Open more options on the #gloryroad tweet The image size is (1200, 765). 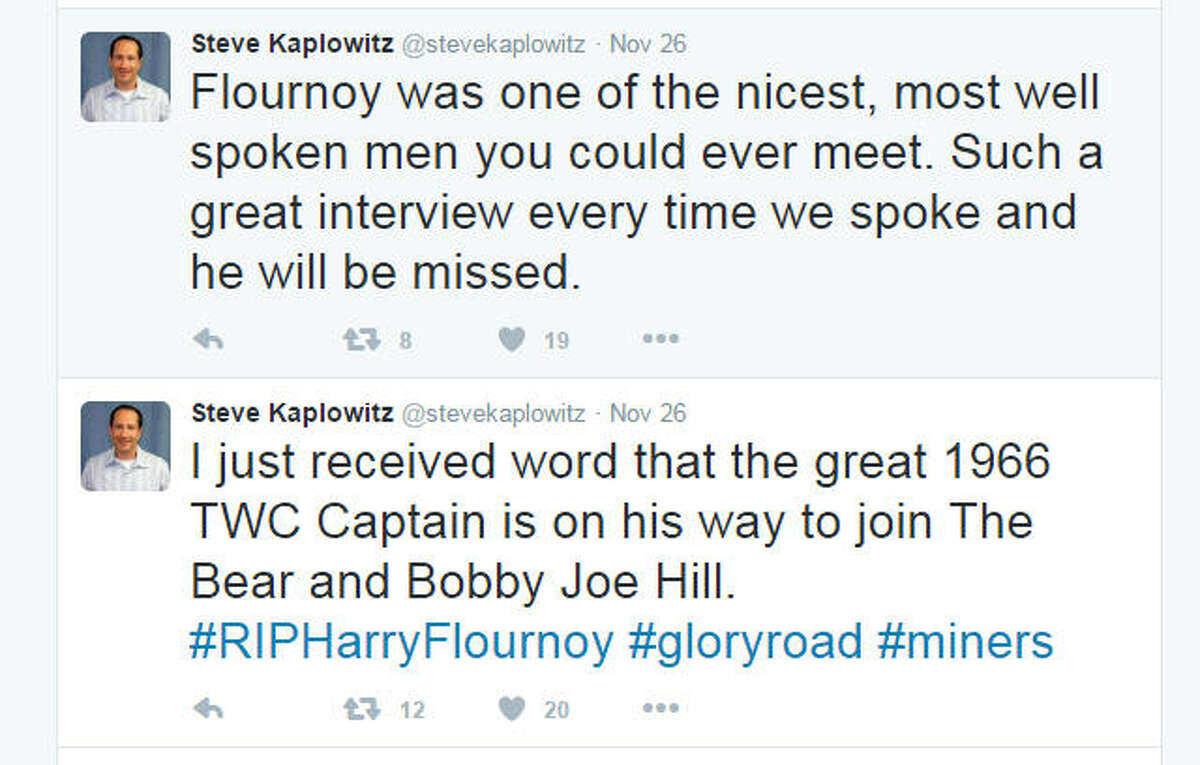pos(661,709)
